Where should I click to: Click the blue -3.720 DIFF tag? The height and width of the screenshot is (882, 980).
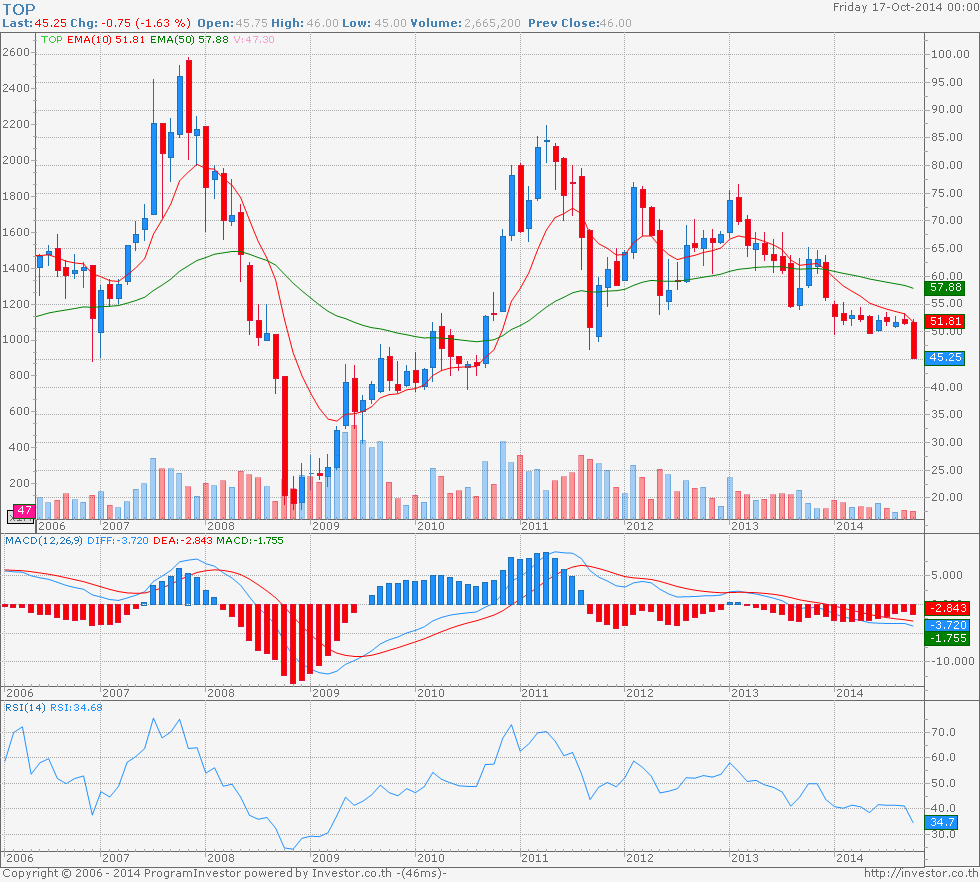click(948, 625)
